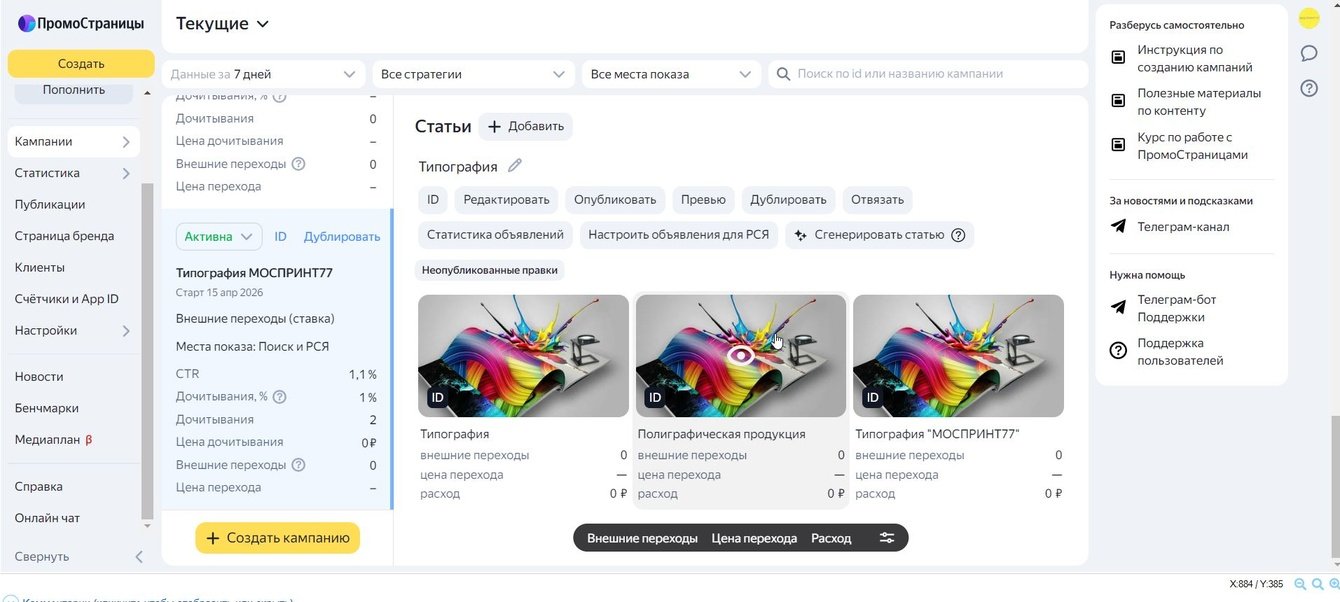
Task: Expand the Кампании sidebar chevron
Action: pos(126,142)
